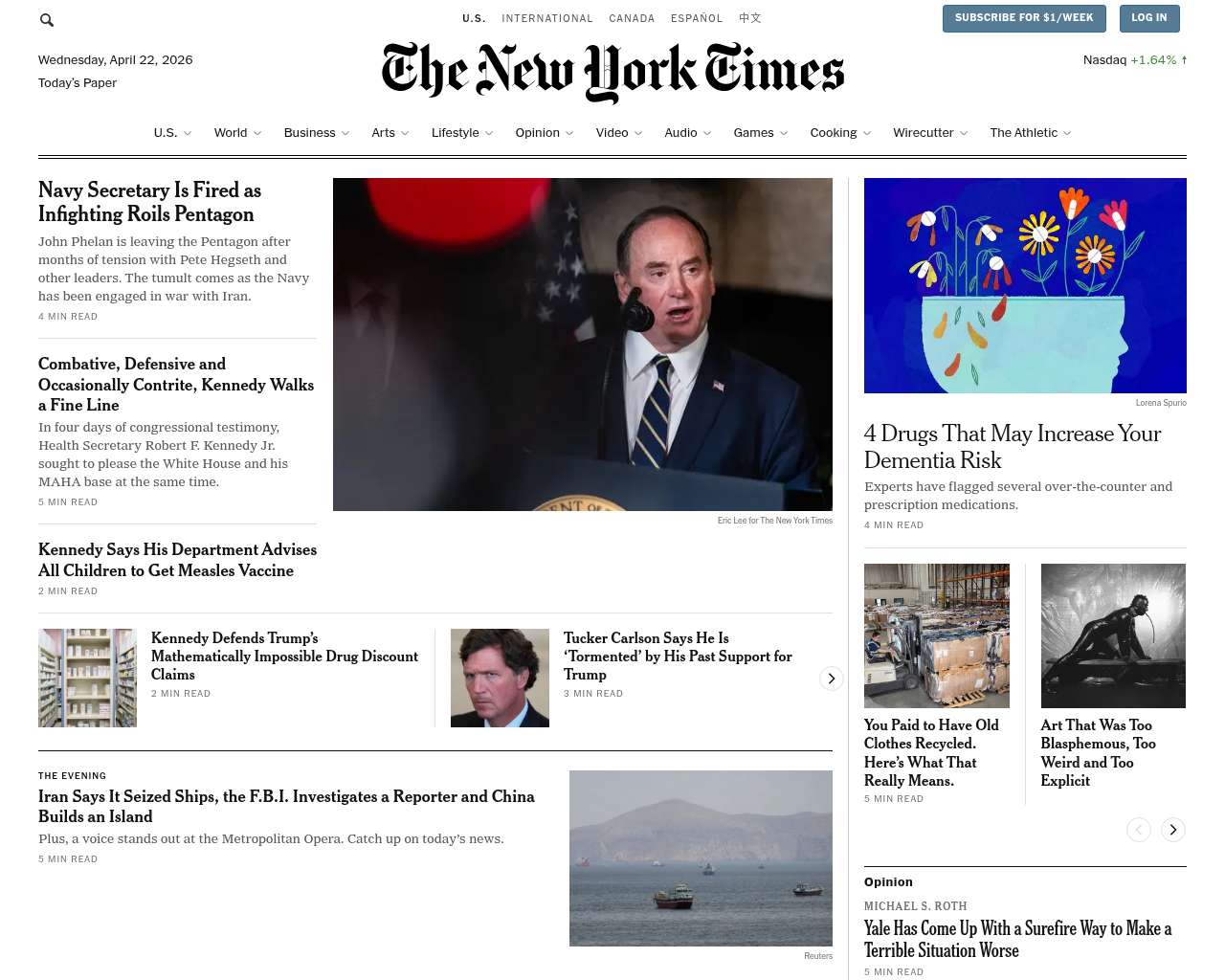Switch to the International edition
This screenshot has width=1225, height=980.
click(547, 18)
